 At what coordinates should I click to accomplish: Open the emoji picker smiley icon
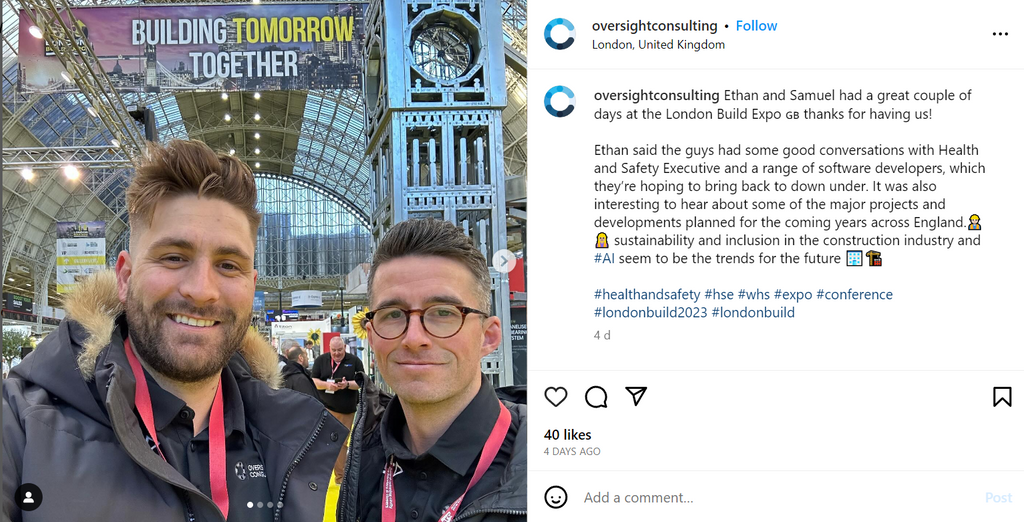point(556,497)
